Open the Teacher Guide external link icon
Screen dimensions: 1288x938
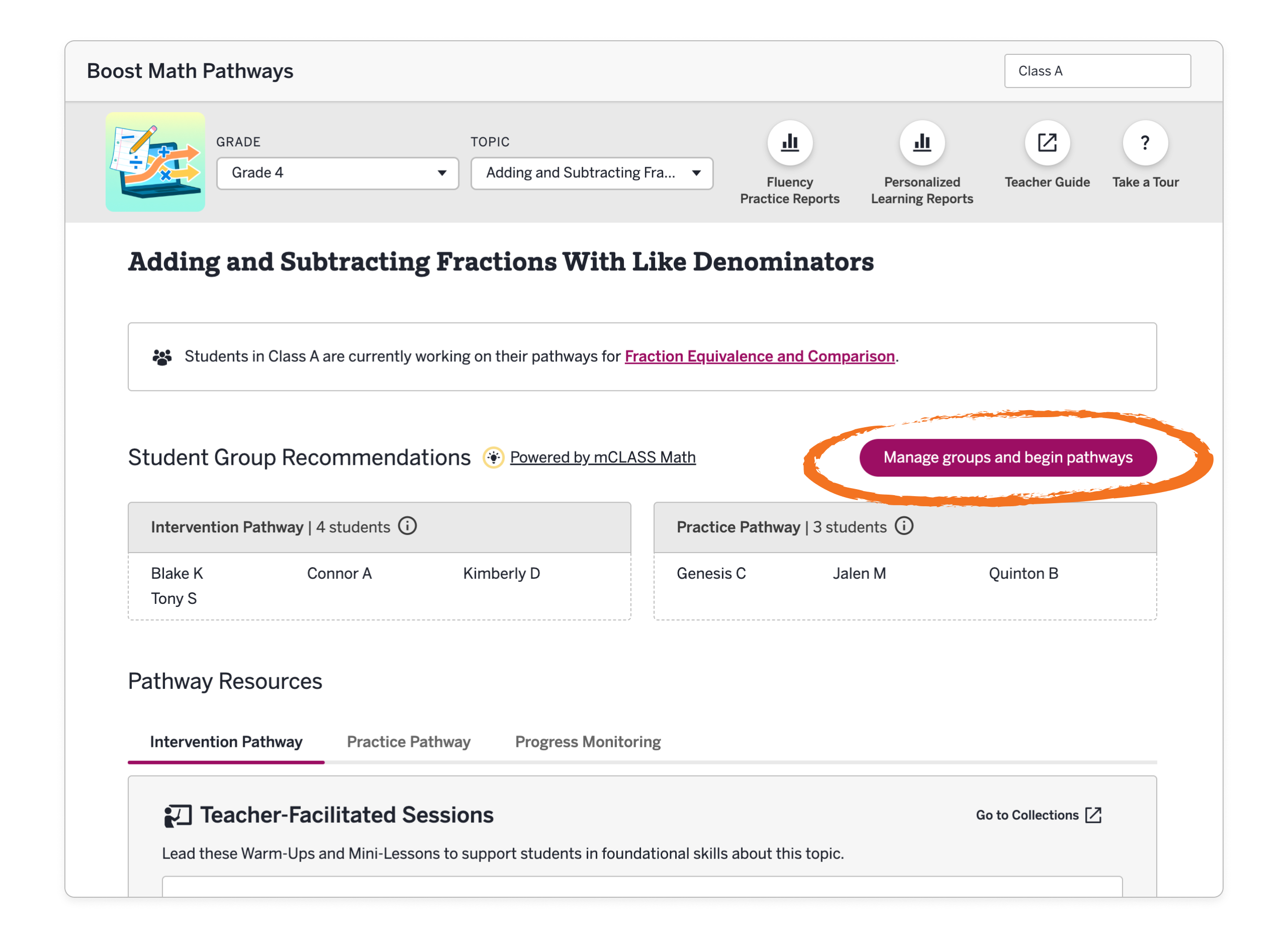1046,142
